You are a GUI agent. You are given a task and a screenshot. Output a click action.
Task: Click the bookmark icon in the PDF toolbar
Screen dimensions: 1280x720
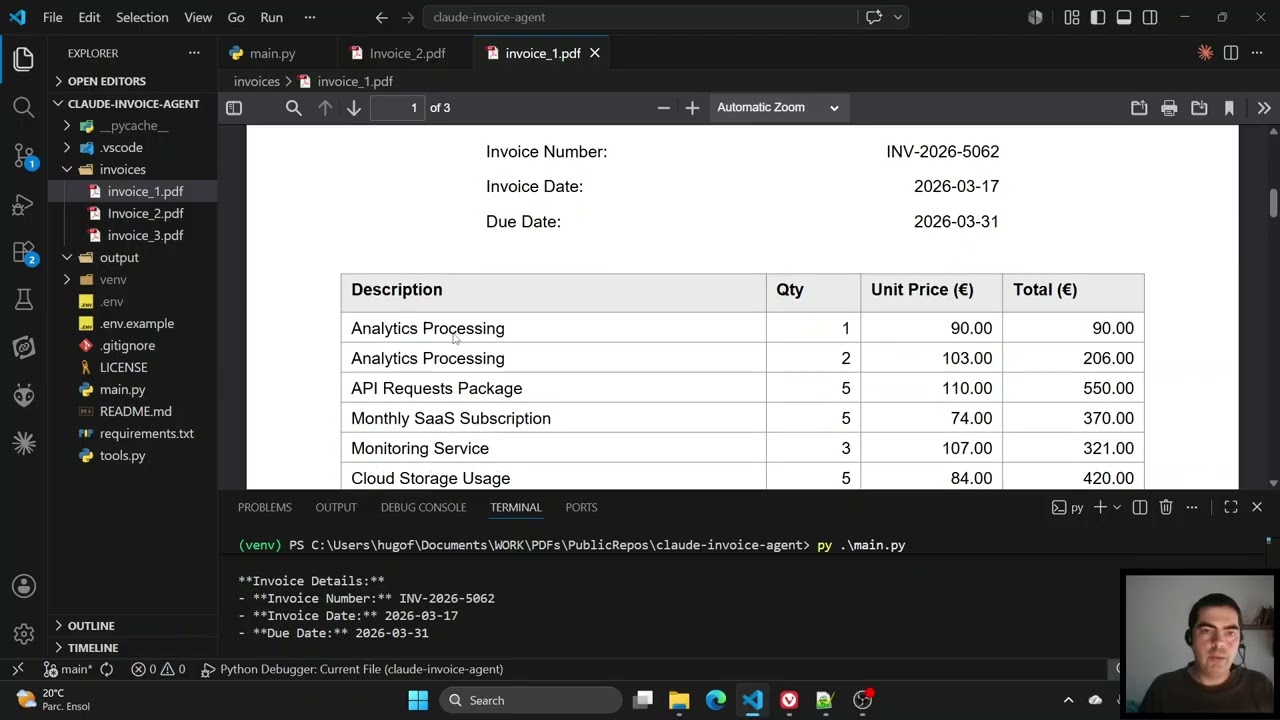coord(1229,108)
